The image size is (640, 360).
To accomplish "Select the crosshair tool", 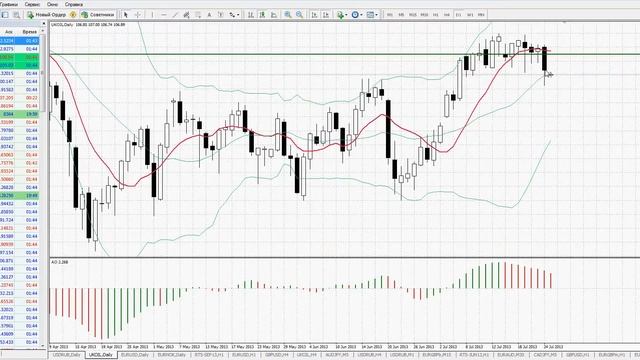I will (138, 15).
